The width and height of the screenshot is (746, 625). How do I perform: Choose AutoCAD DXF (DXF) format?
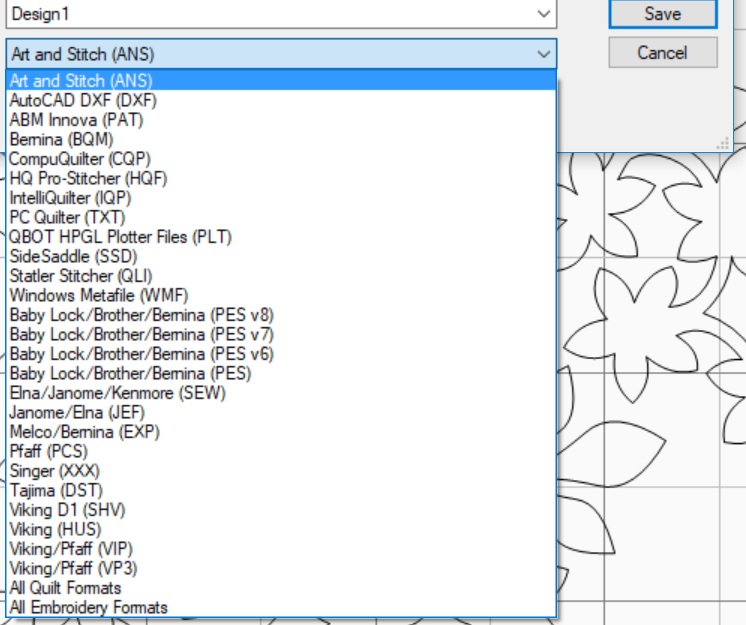(x=281, y=100)
